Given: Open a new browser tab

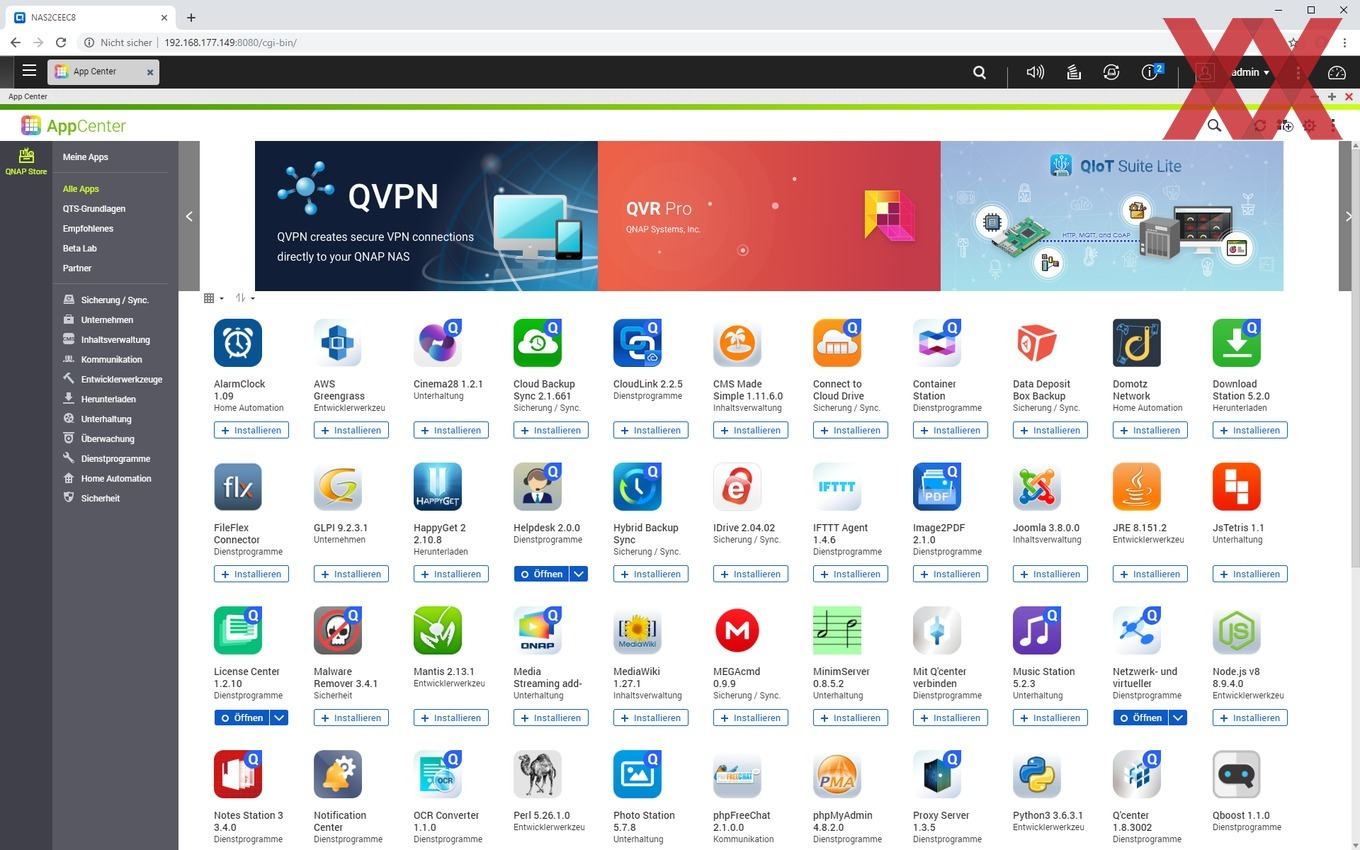Looking at the screenshot, I should [x=191, y=17].
